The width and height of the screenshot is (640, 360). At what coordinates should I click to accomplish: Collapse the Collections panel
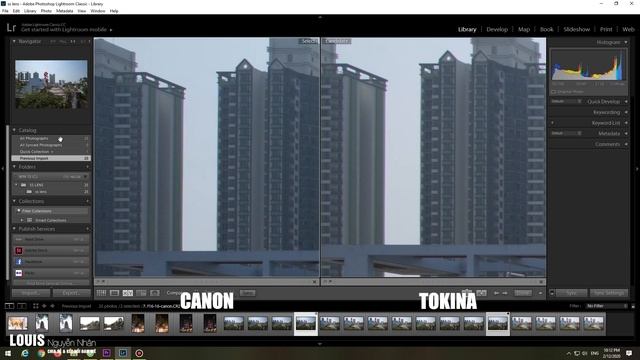click(x=14, y=201)
